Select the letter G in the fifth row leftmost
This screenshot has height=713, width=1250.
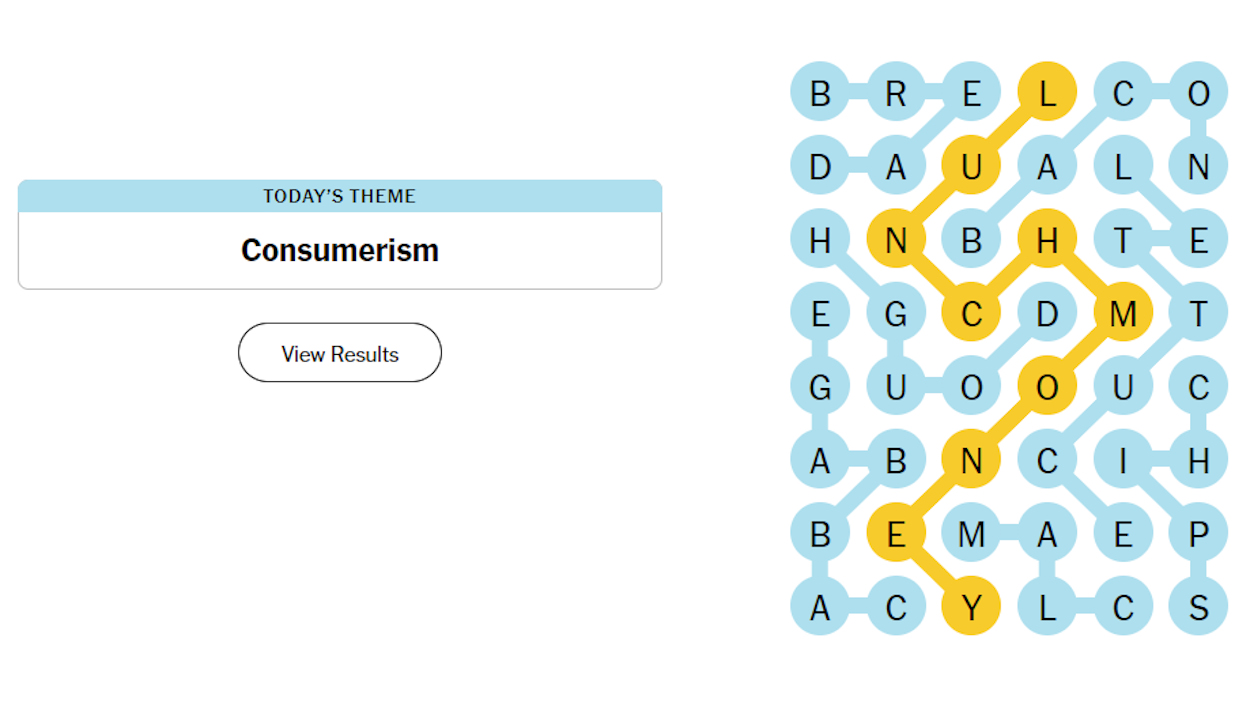tap(820, 386)
